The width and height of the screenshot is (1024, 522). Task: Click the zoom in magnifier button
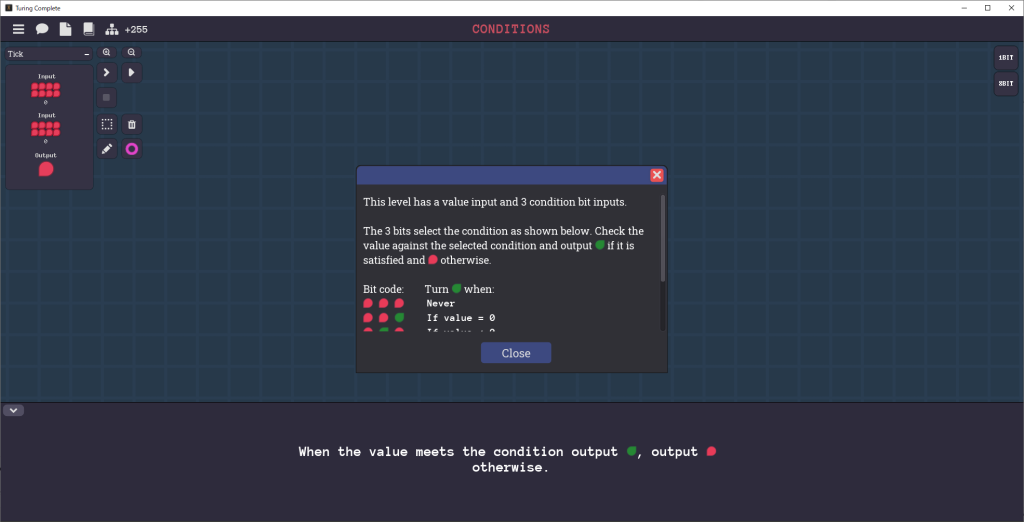tap(107, 52)
